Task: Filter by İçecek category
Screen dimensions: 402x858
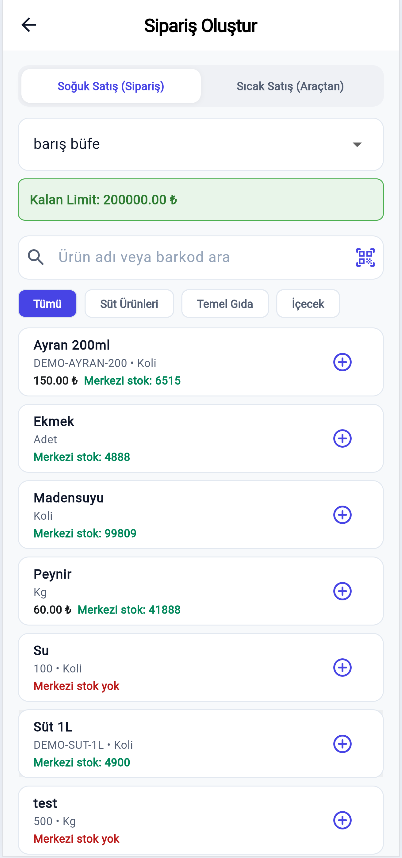Action: click(x=308, y=304)
